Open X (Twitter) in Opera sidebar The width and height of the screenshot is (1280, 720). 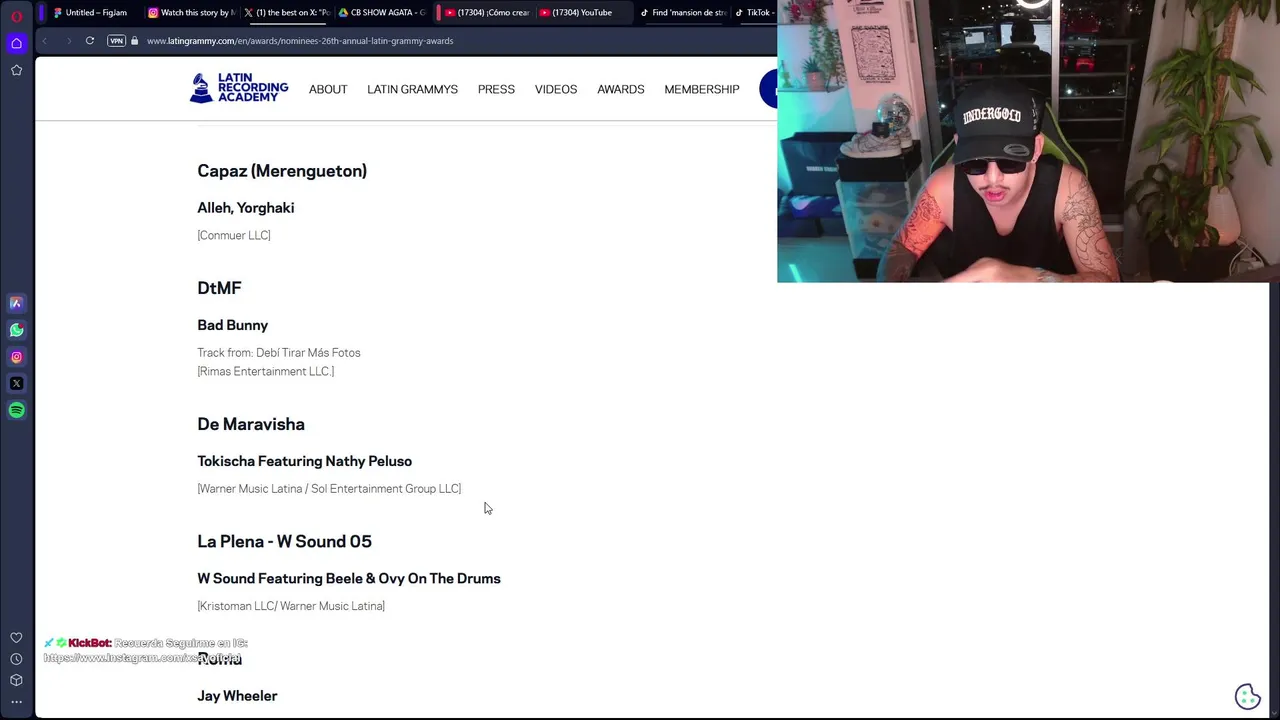pos(16,383)
